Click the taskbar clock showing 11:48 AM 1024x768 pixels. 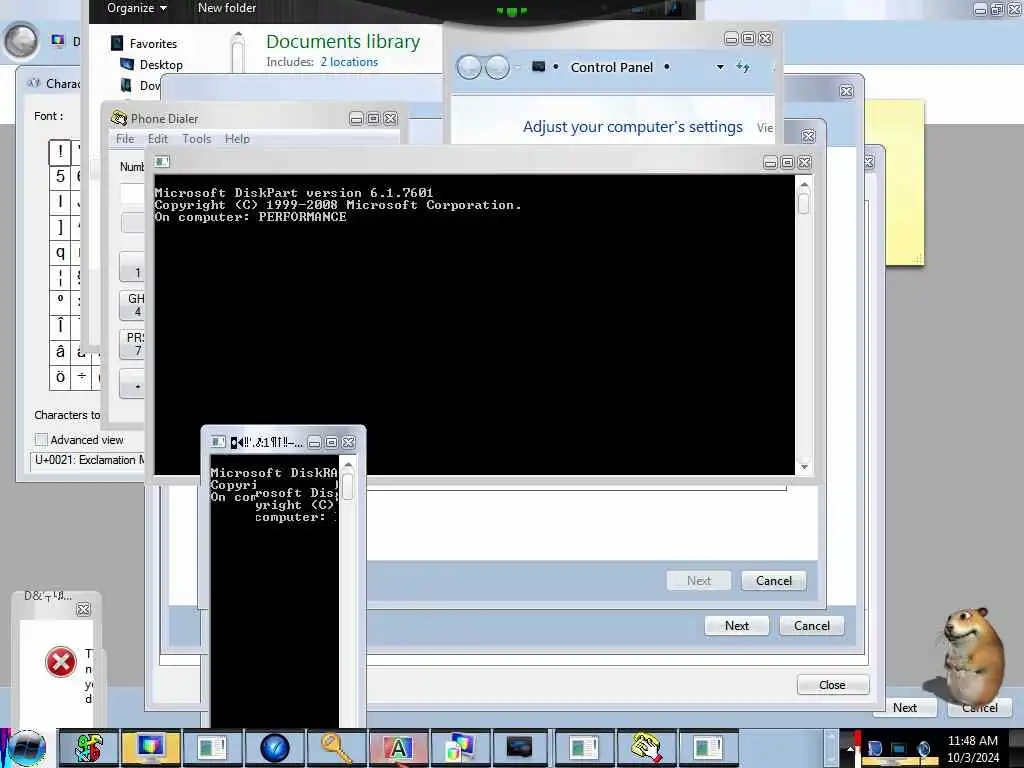click(973, 749)
